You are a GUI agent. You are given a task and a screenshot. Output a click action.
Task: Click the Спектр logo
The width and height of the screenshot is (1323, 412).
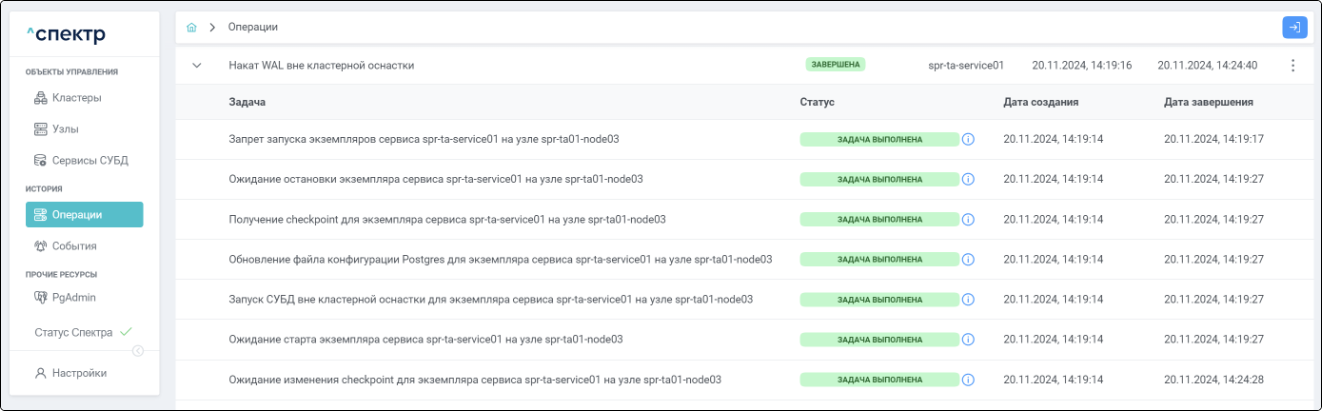coord(65,35)
